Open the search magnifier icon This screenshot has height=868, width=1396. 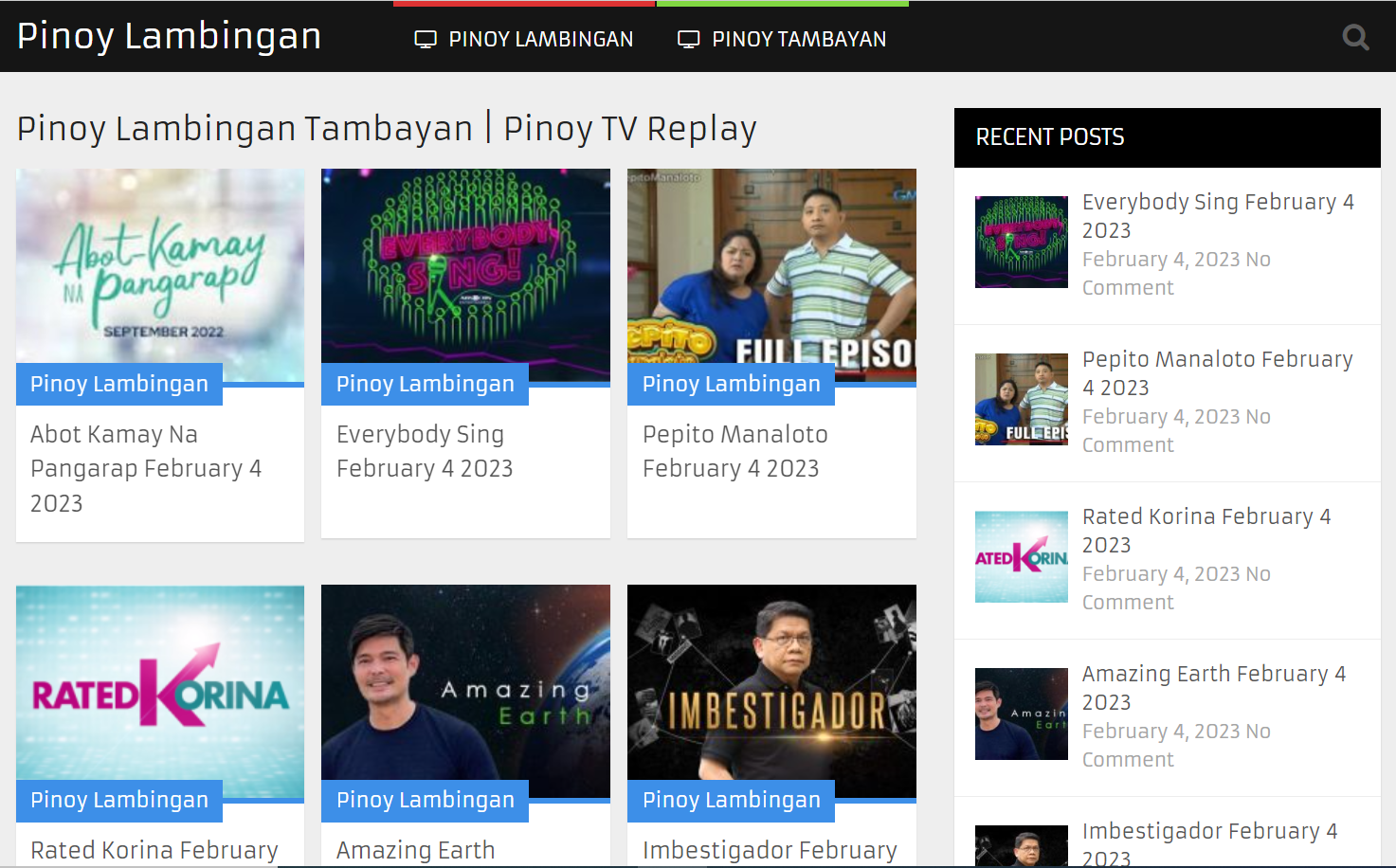1356,37
